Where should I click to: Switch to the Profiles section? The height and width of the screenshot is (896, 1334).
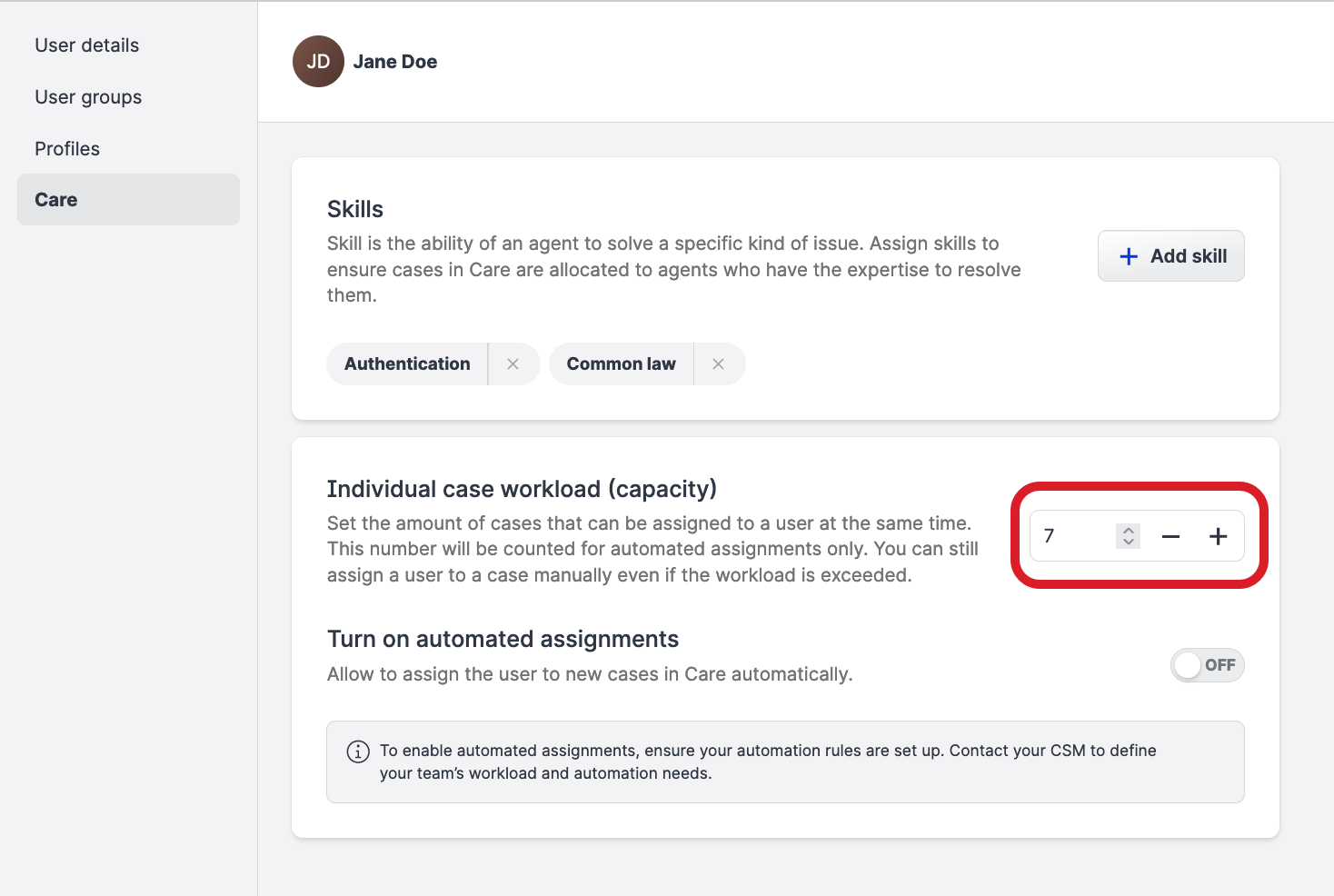tap(67, 149)
